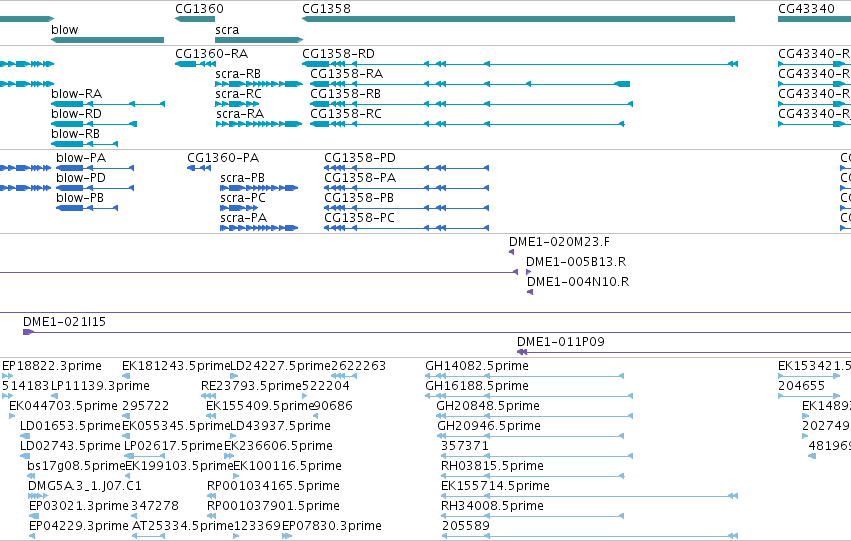Screen dimensions: 851x541
Task: Select protein scra-PC
Action: (x=239, y=208)
